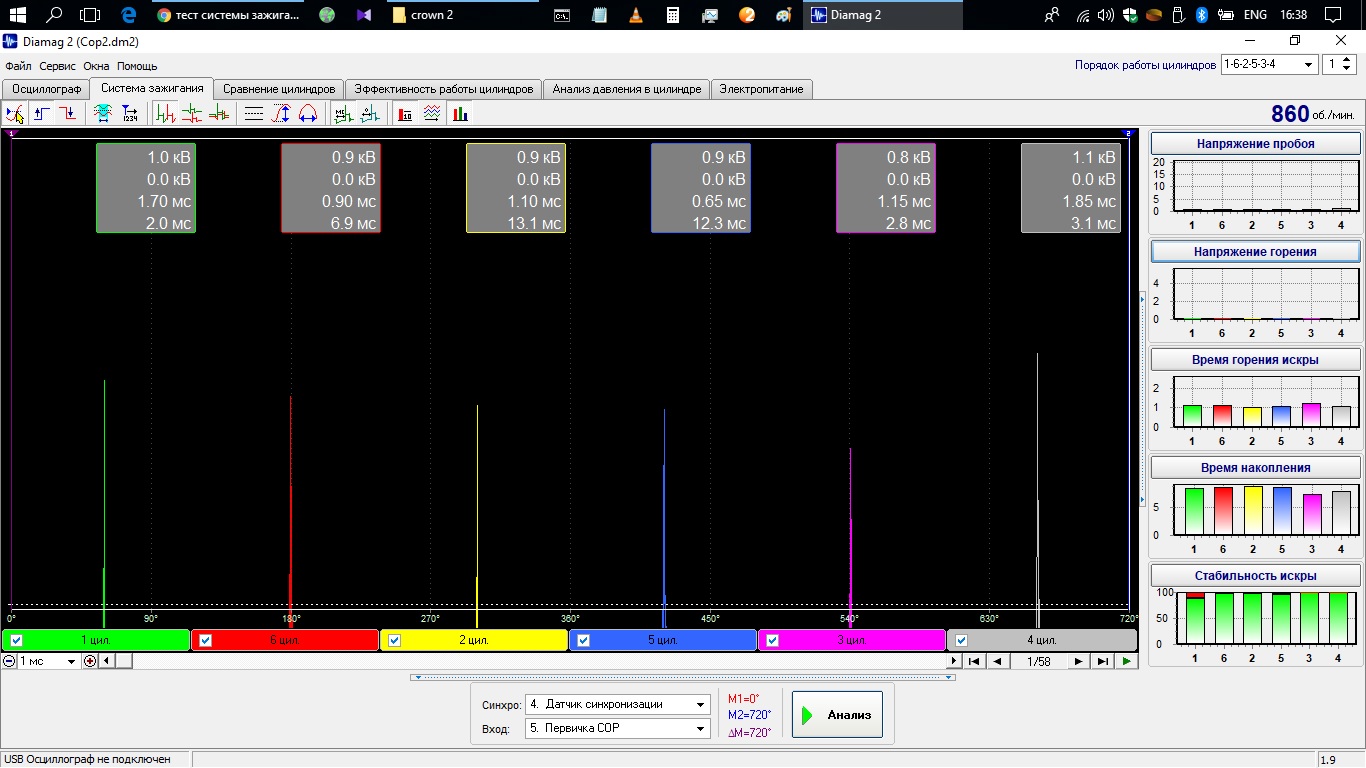
Task: Show the colored bar chart panel icon
Action: point(460,114)
